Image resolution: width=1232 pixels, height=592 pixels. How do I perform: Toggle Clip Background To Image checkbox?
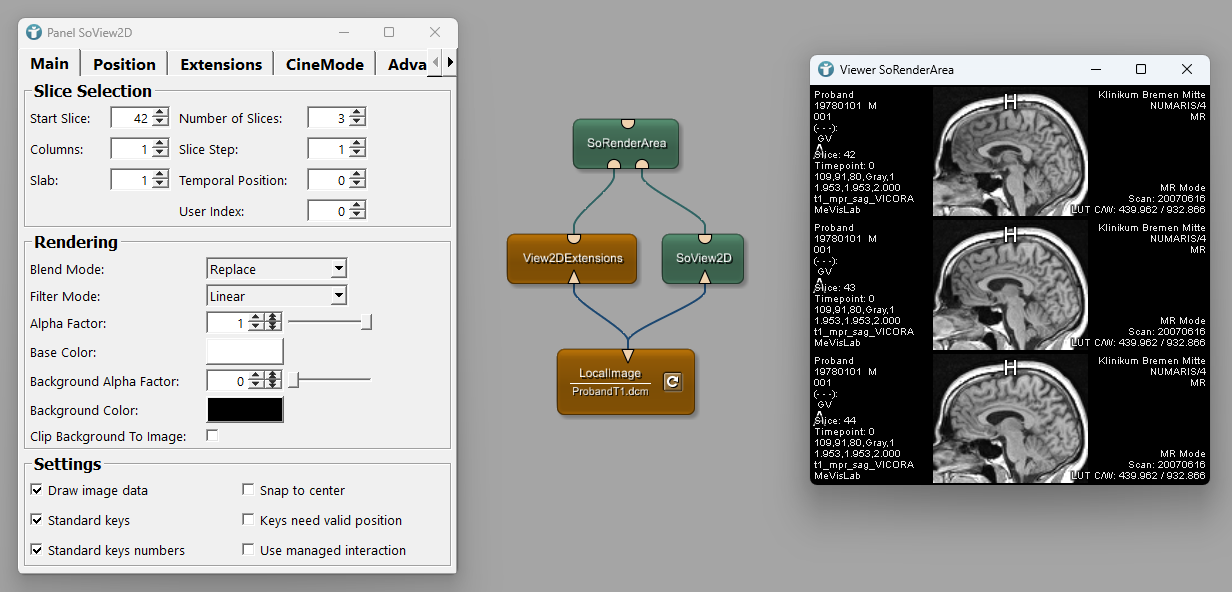212,436
